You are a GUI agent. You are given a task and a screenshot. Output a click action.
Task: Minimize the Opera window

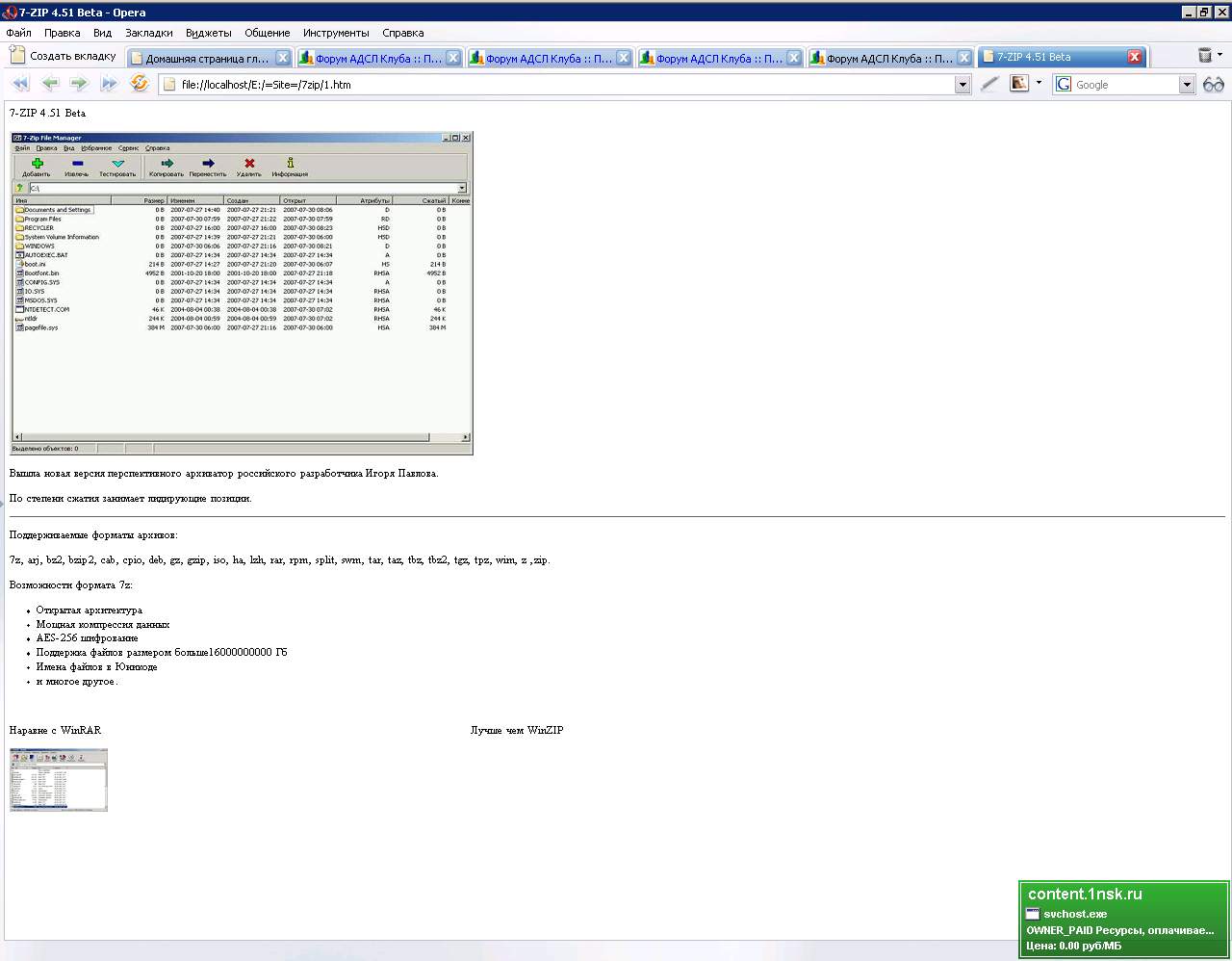tap(1190, 12)
